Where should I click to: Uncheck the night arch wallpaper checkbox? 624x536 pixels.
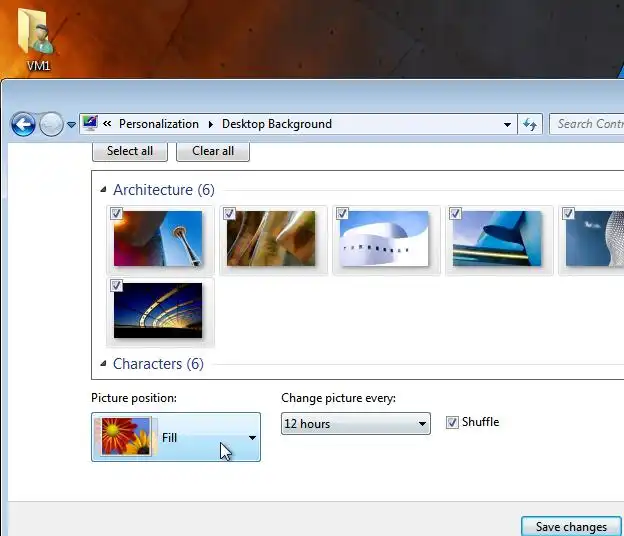pos(116,285)
